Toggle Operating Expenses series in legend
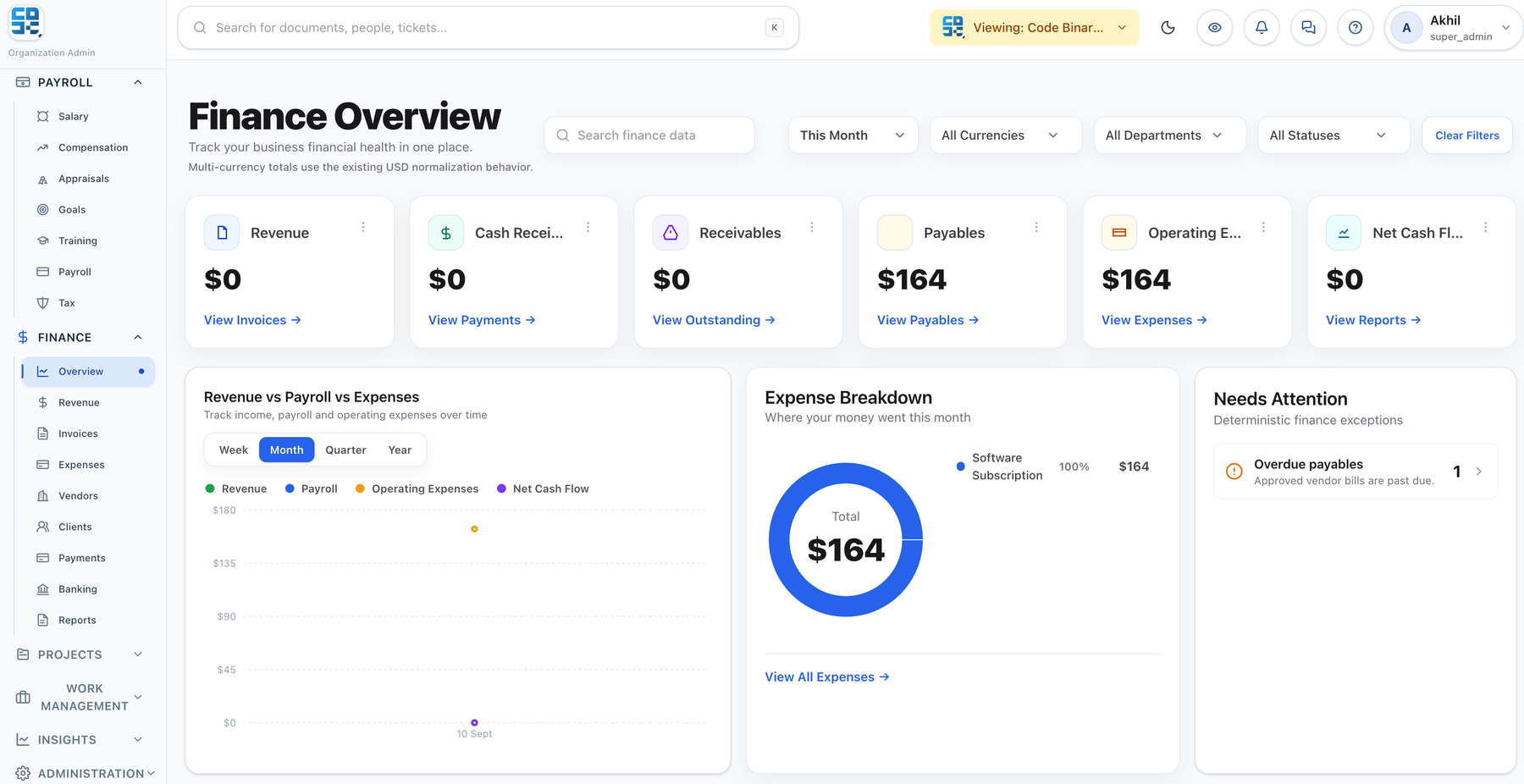Viewport: 1524px width, 784px height. click(x=417, y=489)
